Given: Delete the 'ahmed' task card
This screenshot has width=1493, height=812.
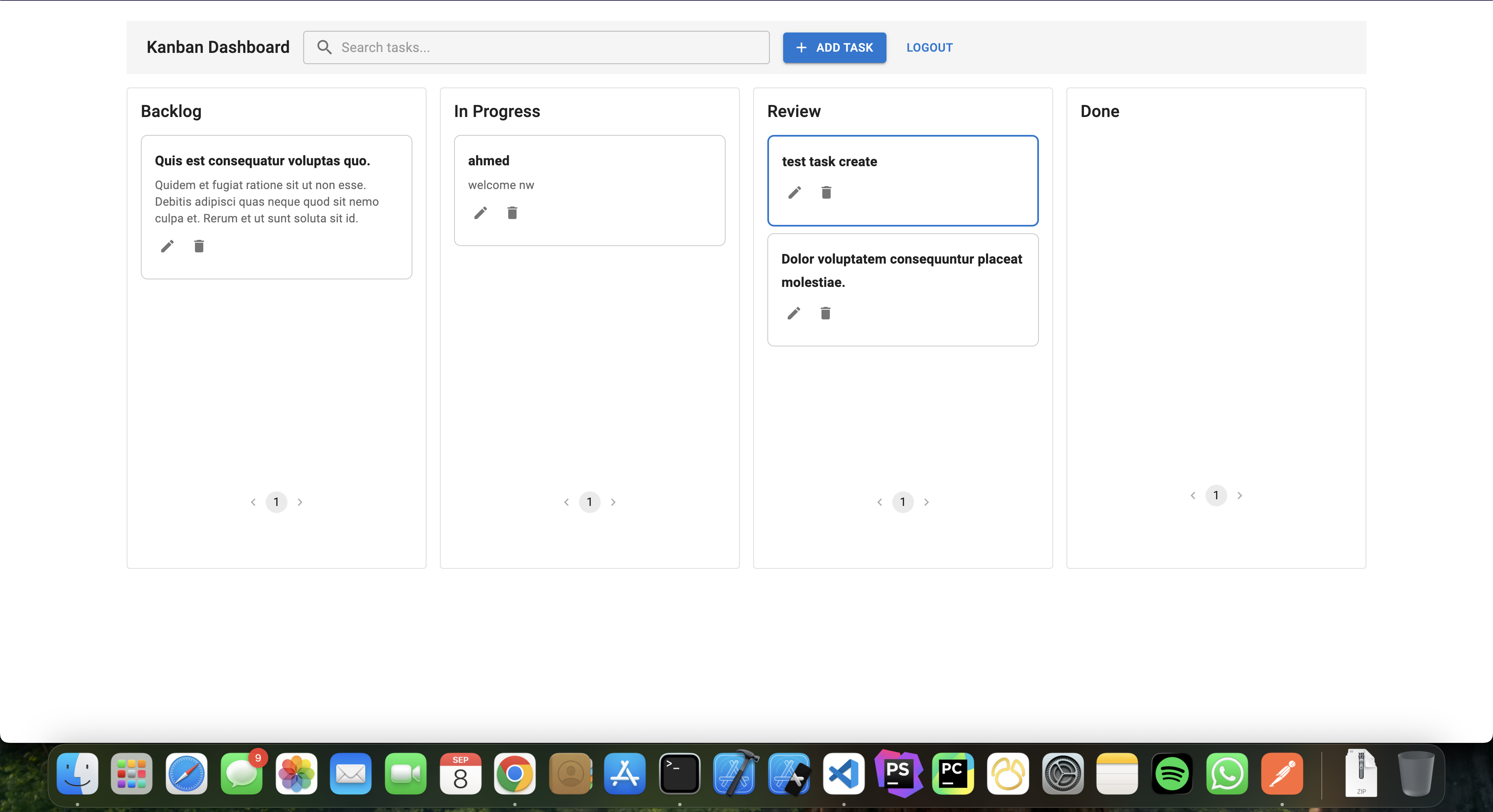Looking at the screenshot, I should pos(512,213).
